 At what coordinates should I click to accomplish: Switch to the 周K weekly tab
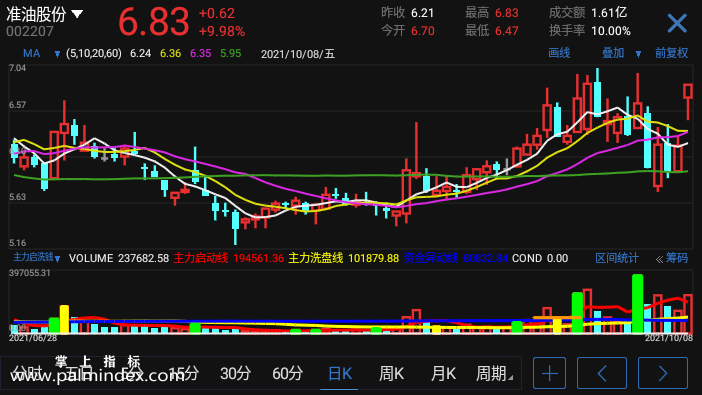click(x=392, y=374)
